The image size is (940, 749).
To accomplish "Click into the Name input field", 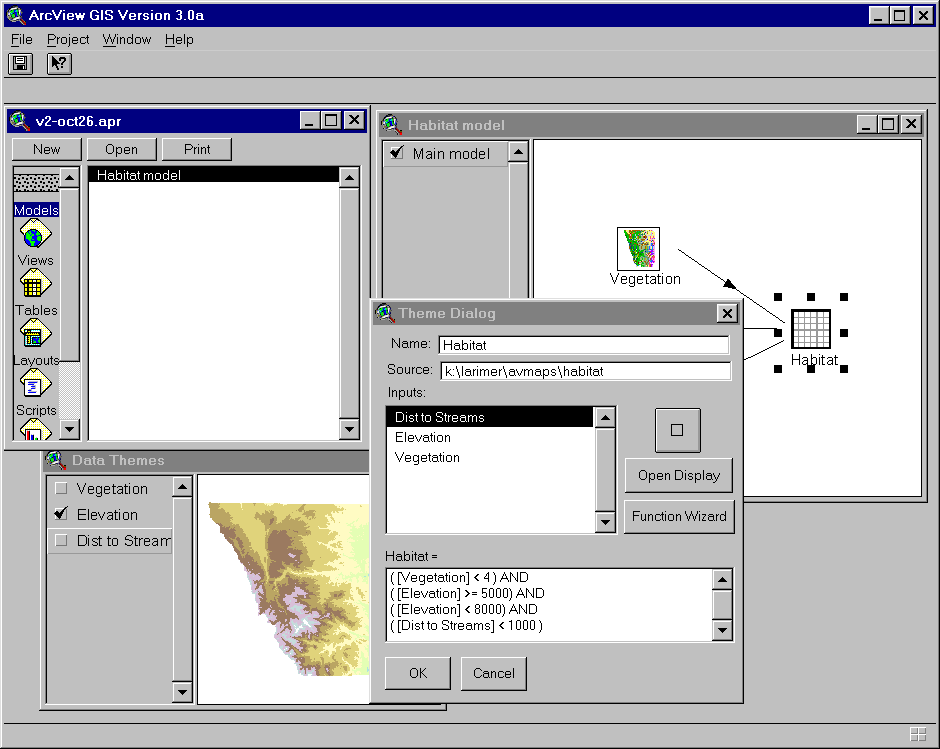I will coord(584,344).
